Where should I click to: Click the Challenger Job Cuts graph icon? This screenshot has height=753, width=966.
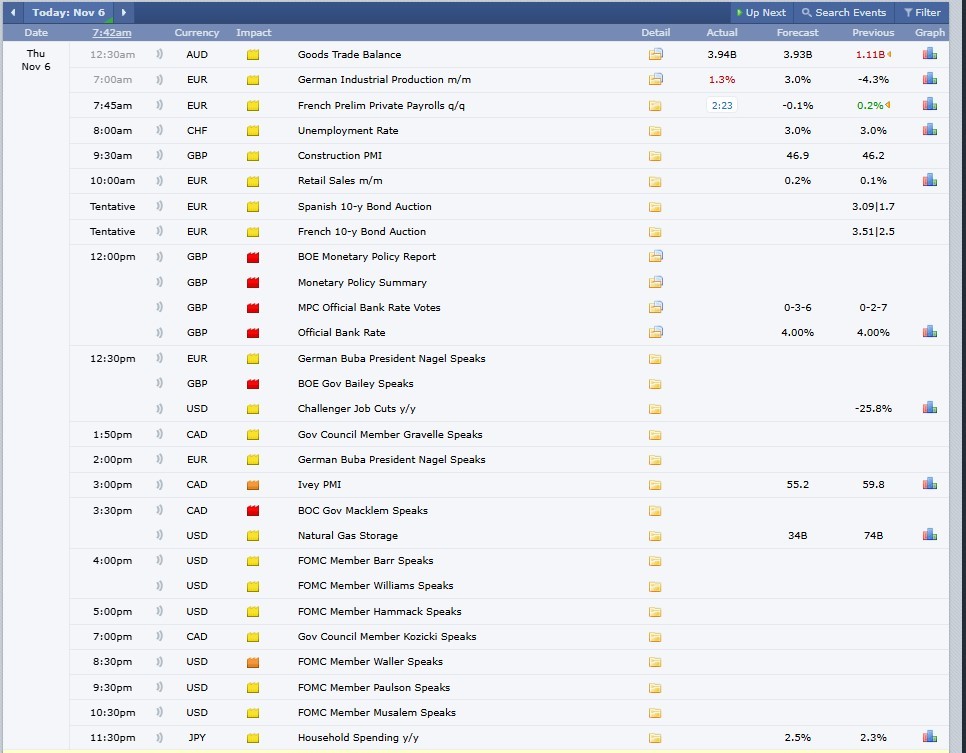point(929,408)
